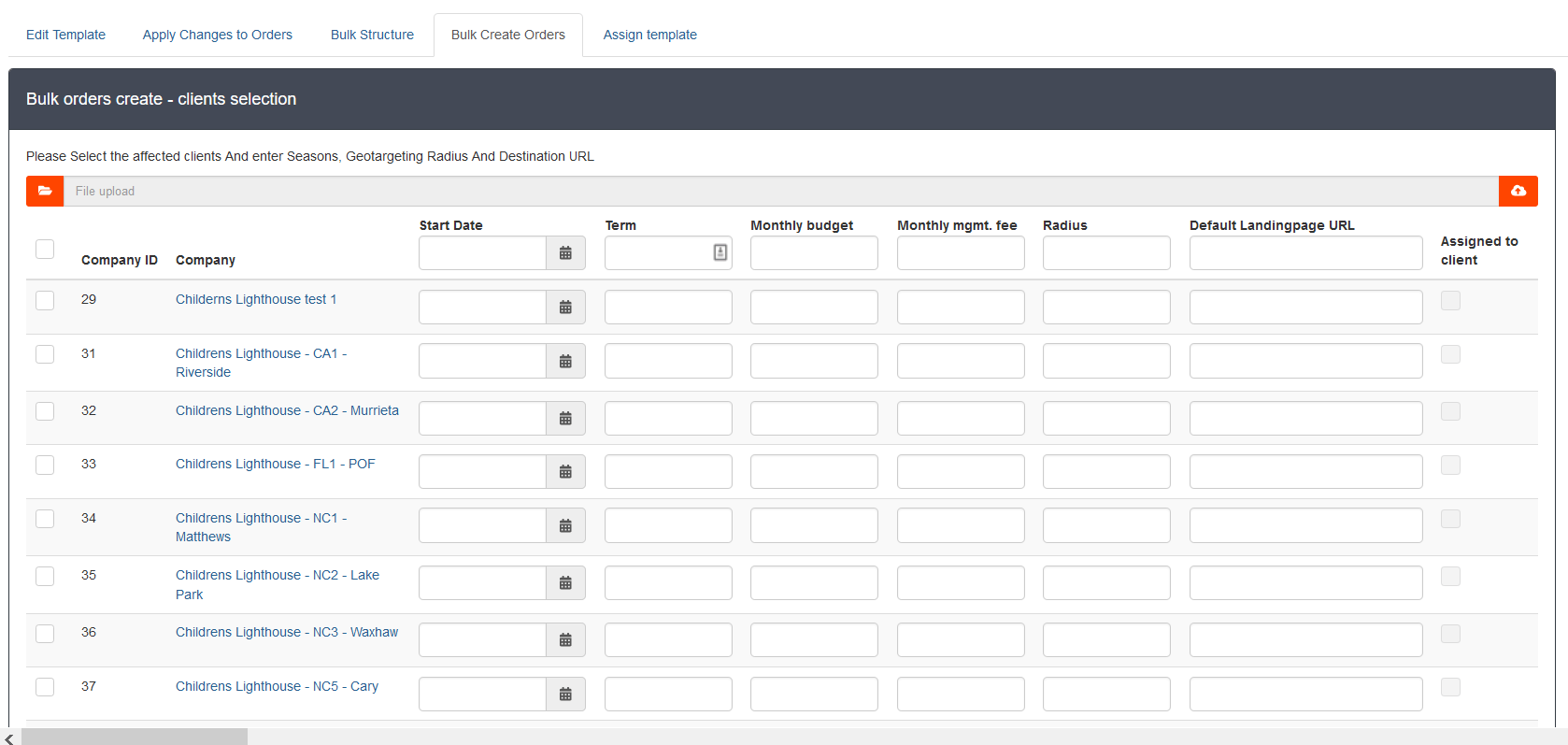This screenshot has height=745, width=1568.
Task: Open Childrens Lighthouse - CA1 - Riverside link
Action: click(262, 363)
